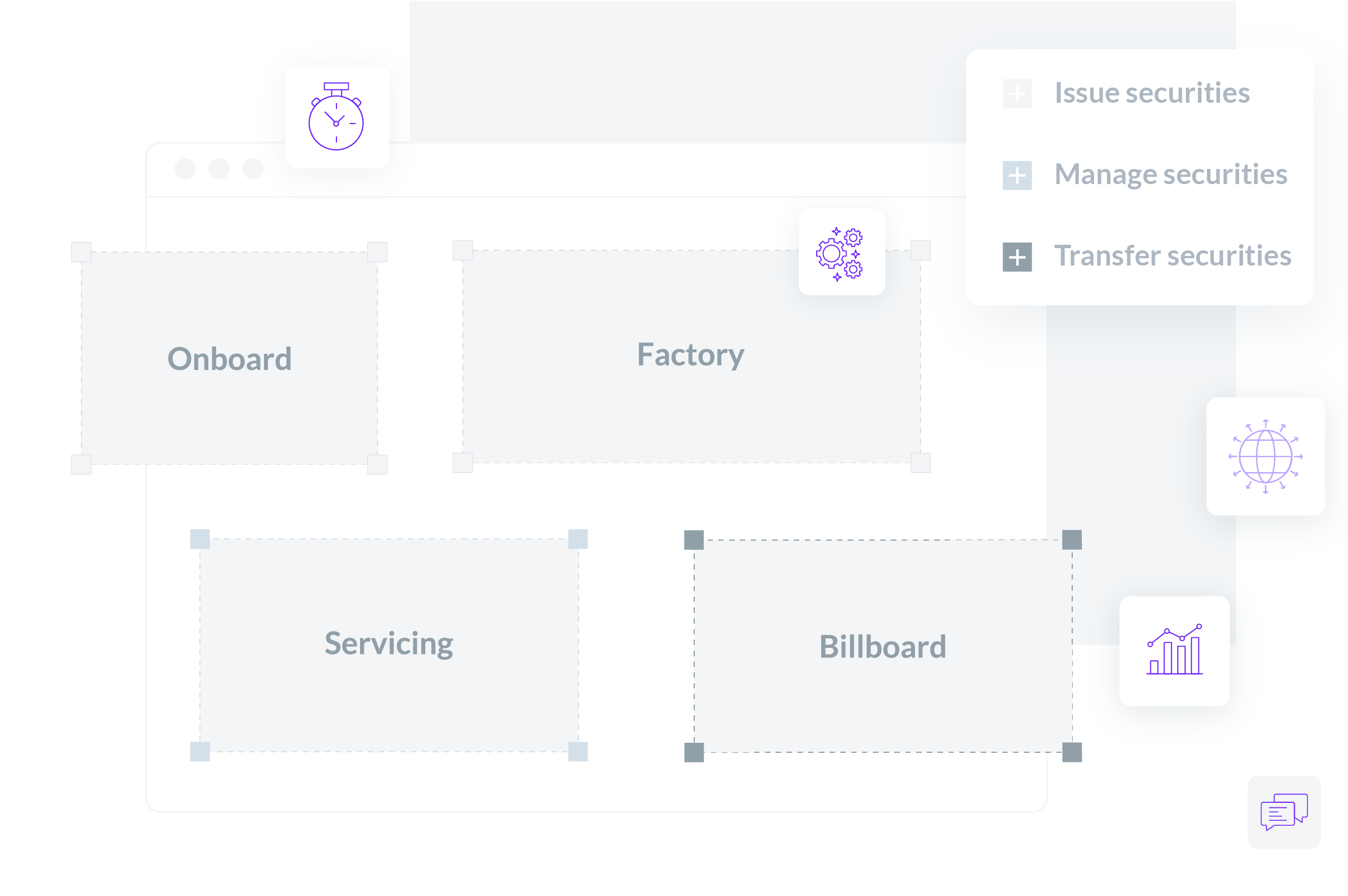
Task: Open the Billboard module box
Action: (x=882, y=647)
